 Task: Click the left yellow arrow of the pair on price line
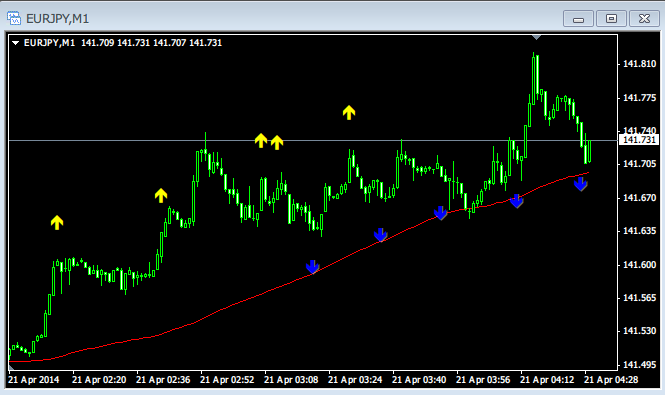click(x=261, y=140)
